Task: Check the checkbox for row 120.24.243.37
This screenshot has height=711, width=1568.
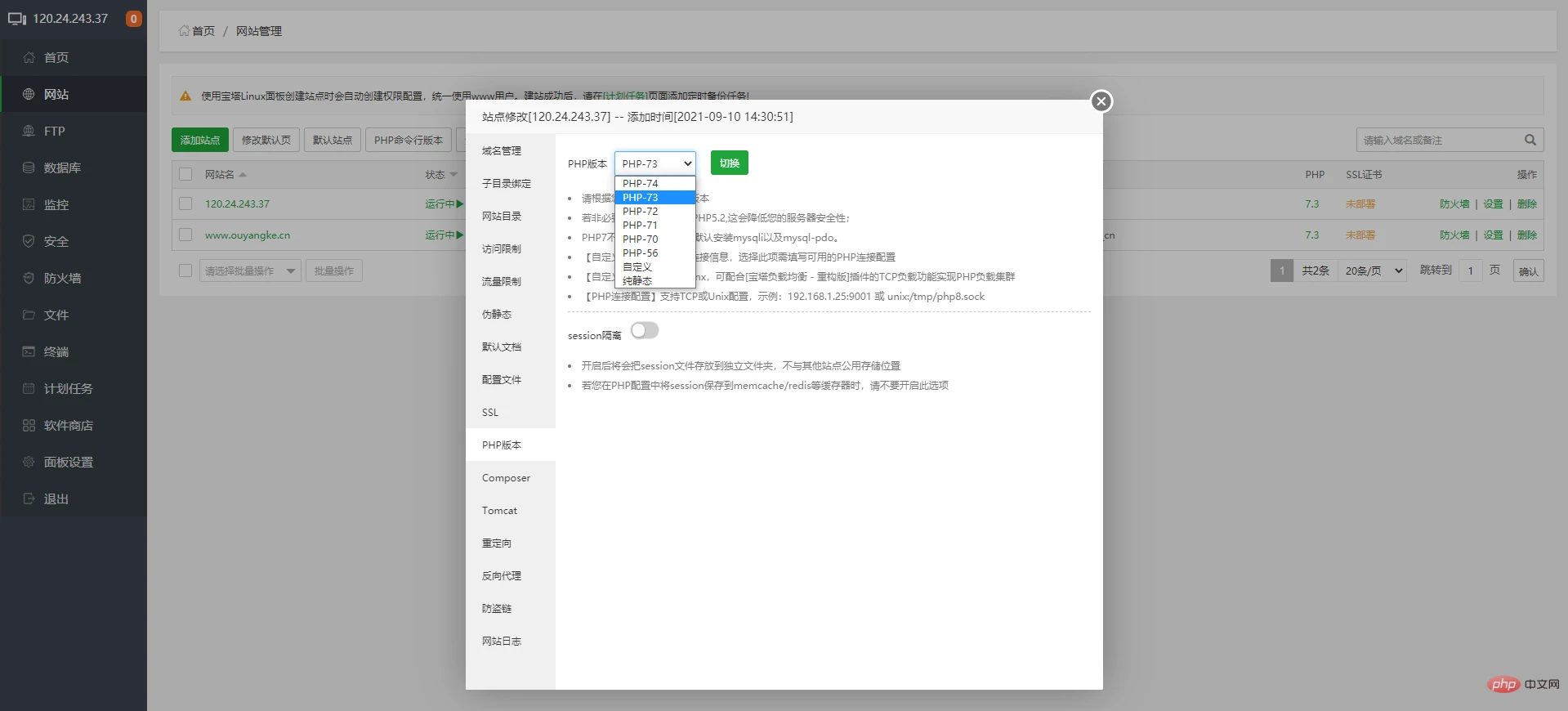Action: click(x=185, y=203)
